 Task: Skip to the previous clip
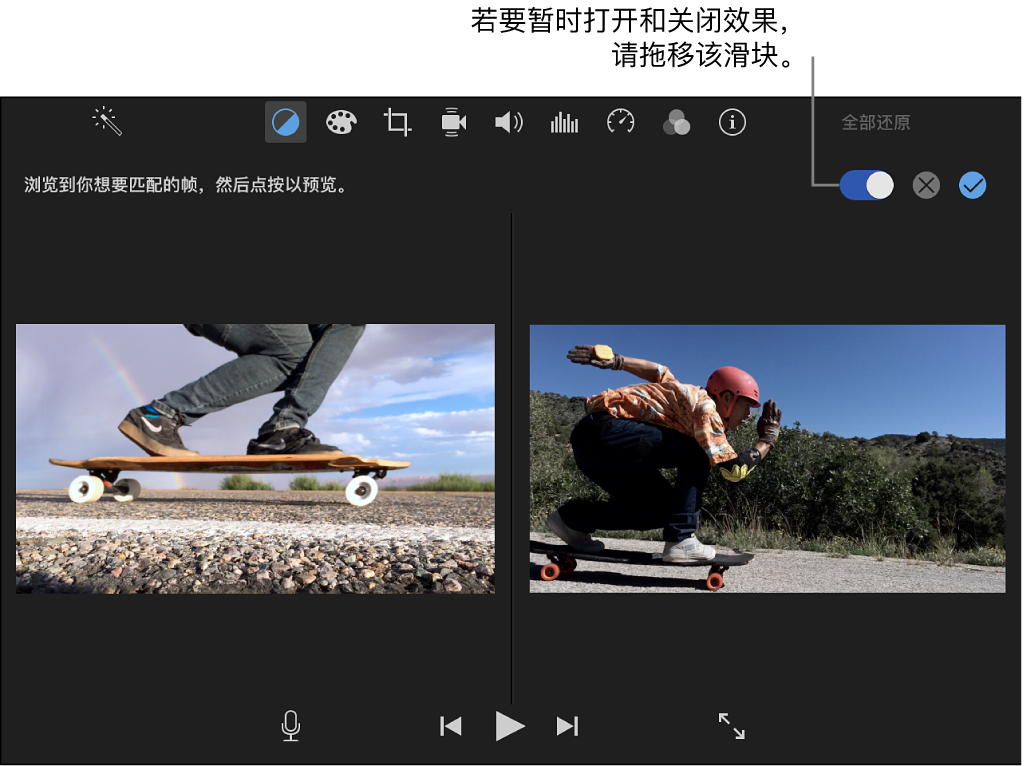(451, 726)
